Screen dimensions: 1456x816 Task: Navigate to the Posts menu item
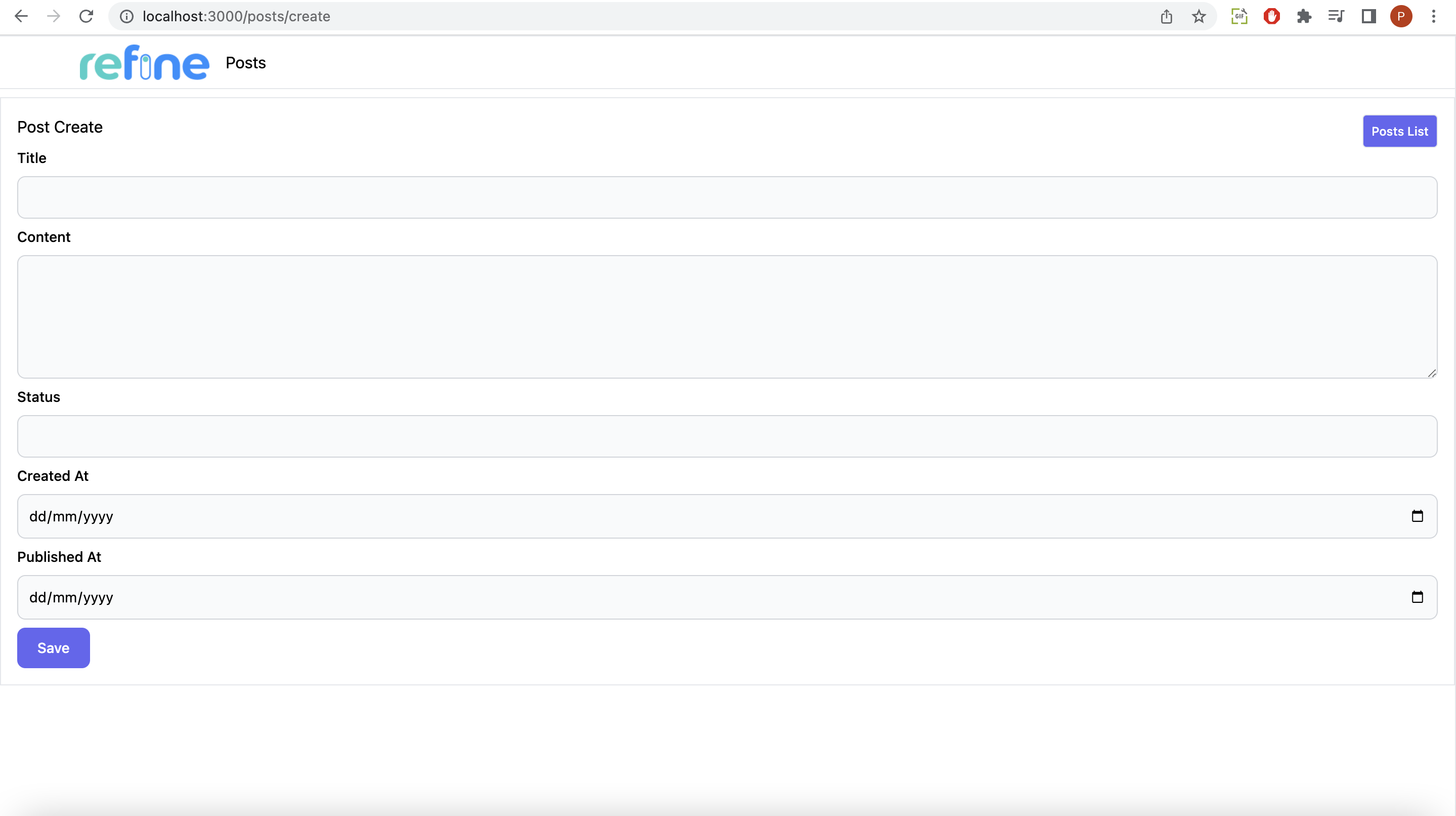coord(245,63)
